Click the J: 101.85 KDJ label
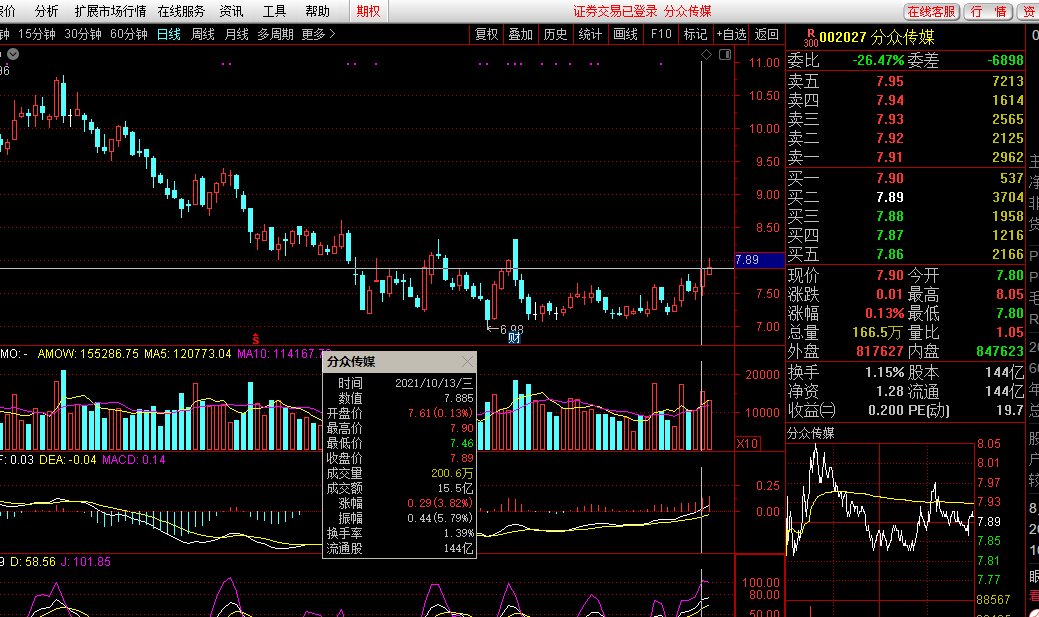This screenshot has width=1039, height=617. pyautogui.click(x=85, y=562)
